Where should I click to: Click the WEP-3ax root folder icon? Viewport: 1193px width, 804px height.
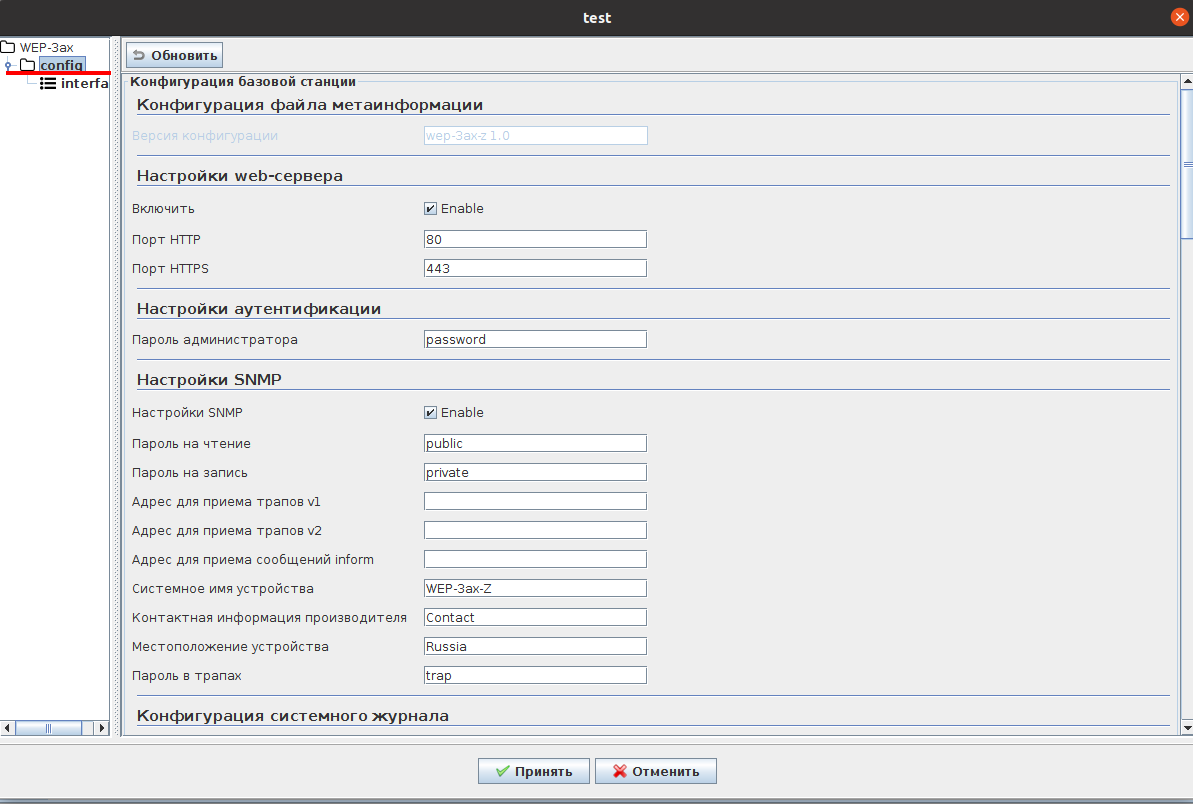click(x=8, y=47)
